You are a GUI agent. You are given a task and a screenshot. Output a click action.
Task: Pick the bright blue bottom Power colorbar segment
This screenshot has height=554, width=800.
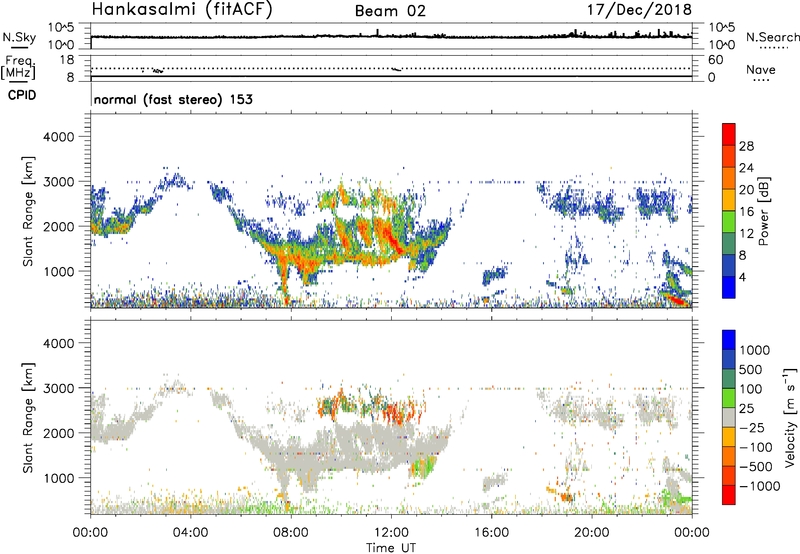click(x=729, y=287)
